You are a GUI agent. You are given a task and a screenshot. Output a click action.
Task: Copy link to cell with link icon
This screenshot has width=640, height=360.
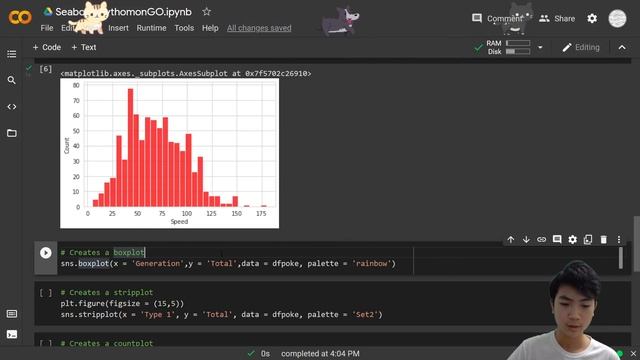(x=542, y=239)
